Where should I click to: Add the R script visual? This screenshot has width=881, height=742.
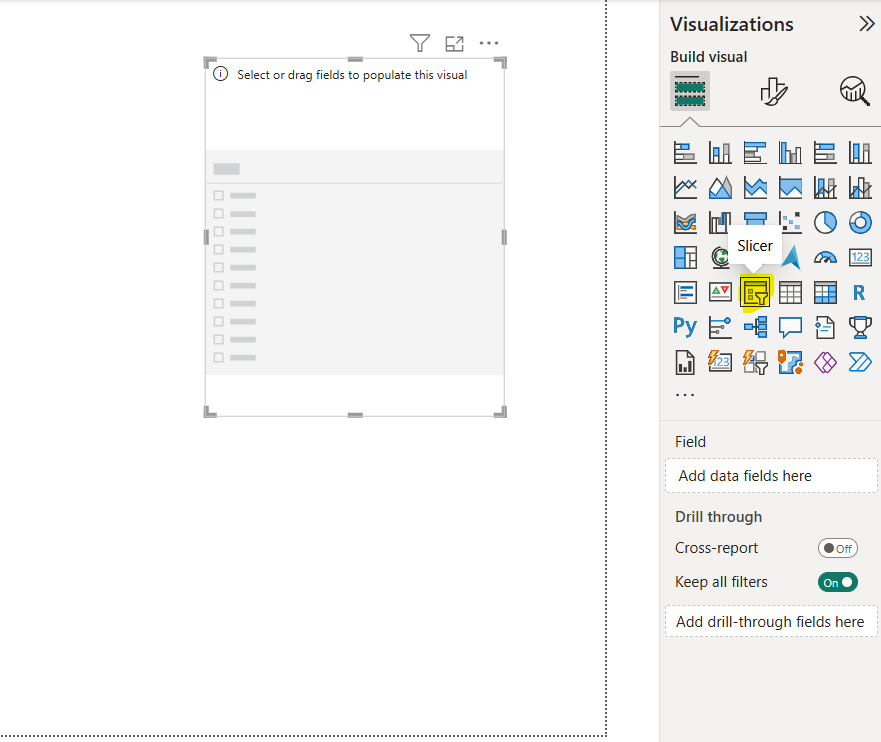[x=859, y=293]
